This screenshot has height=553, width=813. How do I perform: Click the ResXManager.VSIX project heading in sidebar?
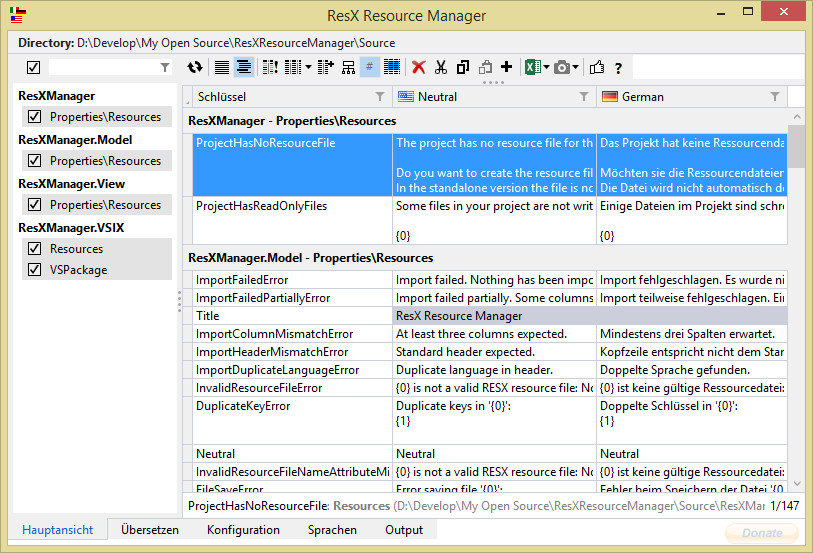pyautogui.click(x=71, y=228)
